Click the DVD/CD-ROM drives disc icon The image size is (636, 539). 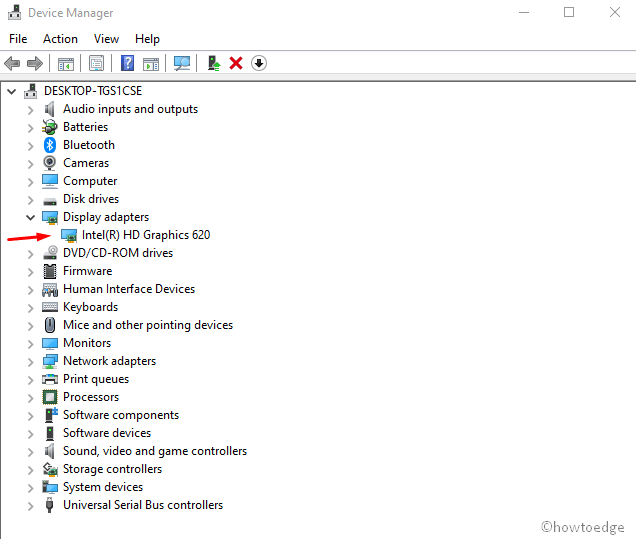(50, 253)
